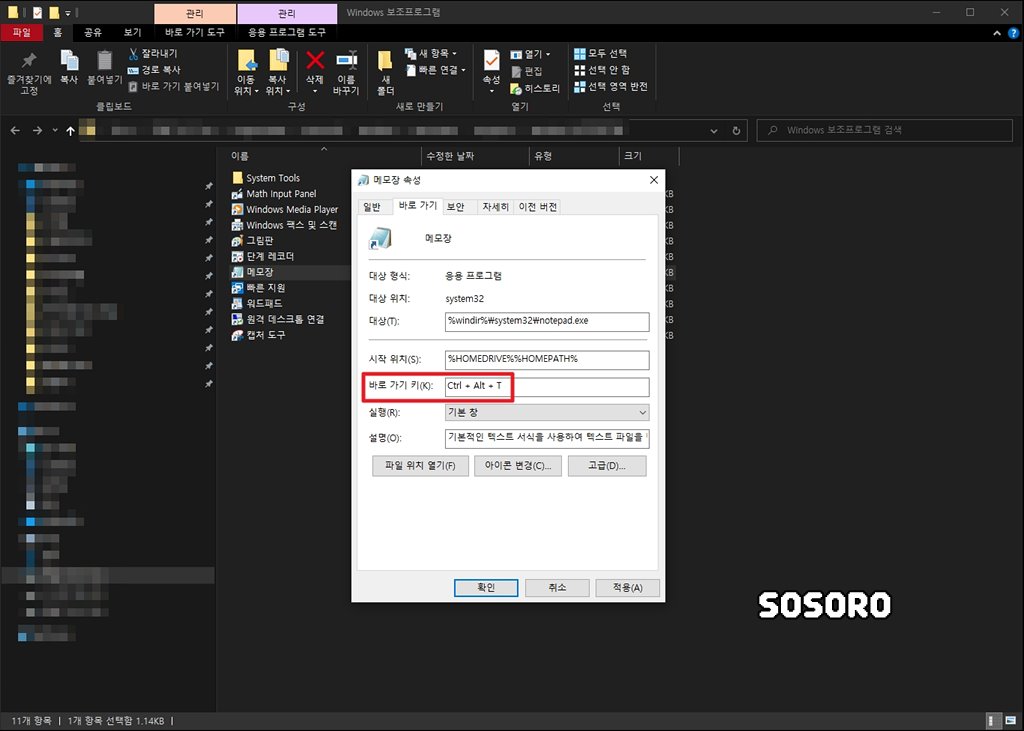Click the Back navigation arrow

(15, 131)
